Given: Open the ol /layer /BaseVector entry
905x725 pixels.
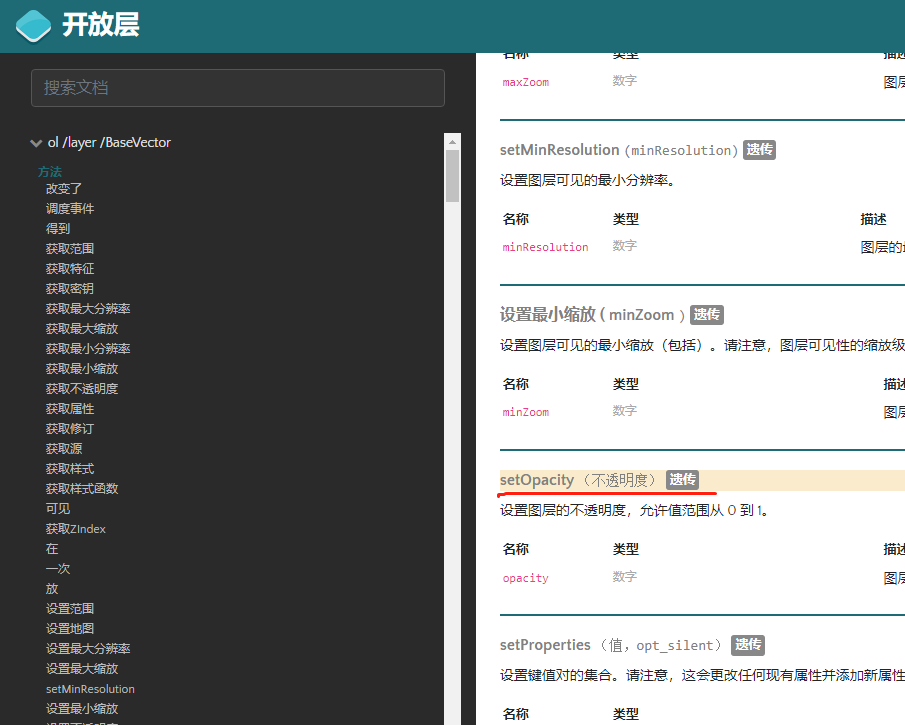Looking at the screenshot, I should coord(109,143).
